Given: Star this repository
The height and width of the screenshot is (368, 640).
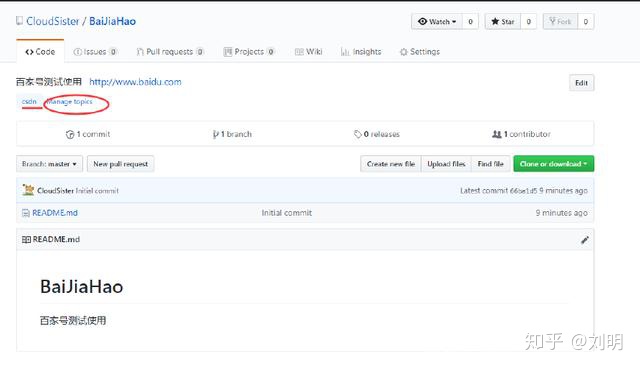Looking at the screenshot, I should [503, 22].
